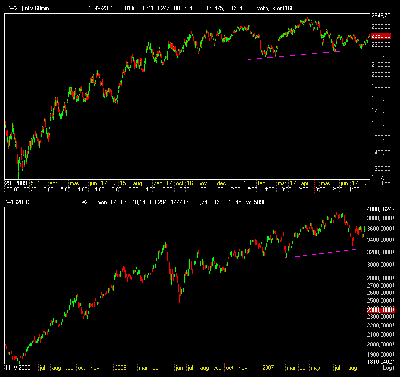Image resolution: width=400 pixels, height=377 pixels.
Task: Click the yellow aug label on upper time axis
Action: pos(137,183)
